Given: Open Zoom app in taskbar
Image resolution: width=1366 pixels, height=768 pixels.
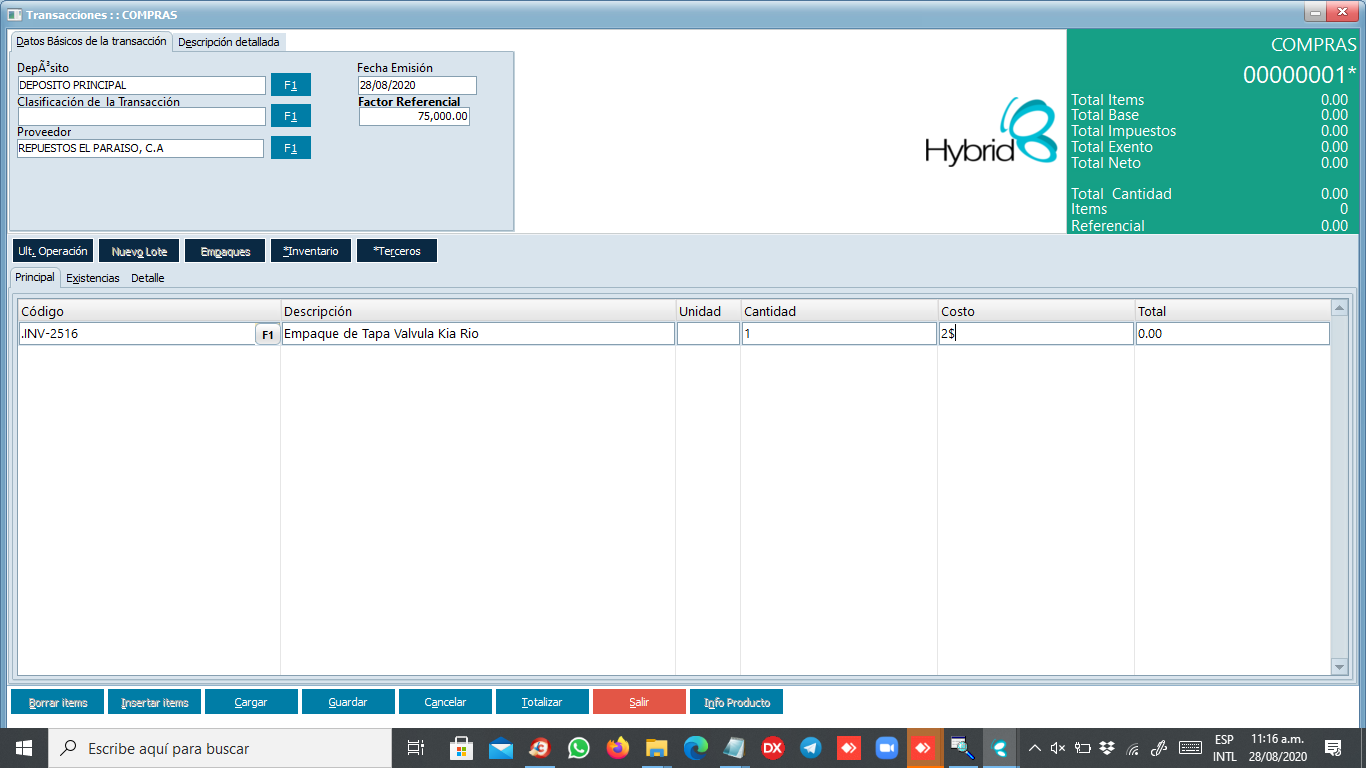Looking at the screenshot, I should pyautogui.click(x=886, y=747).
